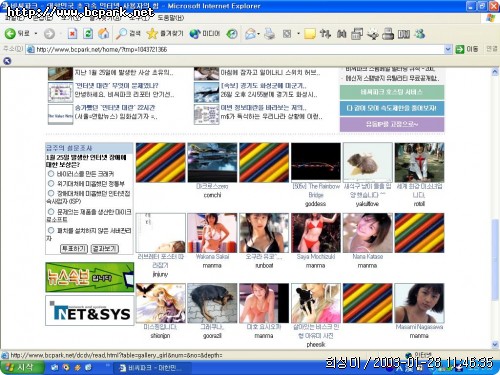
Task: Open news headline starting 아침에 잠자고 일어나니
Action: pyautogui.click(x=270, y=72)
